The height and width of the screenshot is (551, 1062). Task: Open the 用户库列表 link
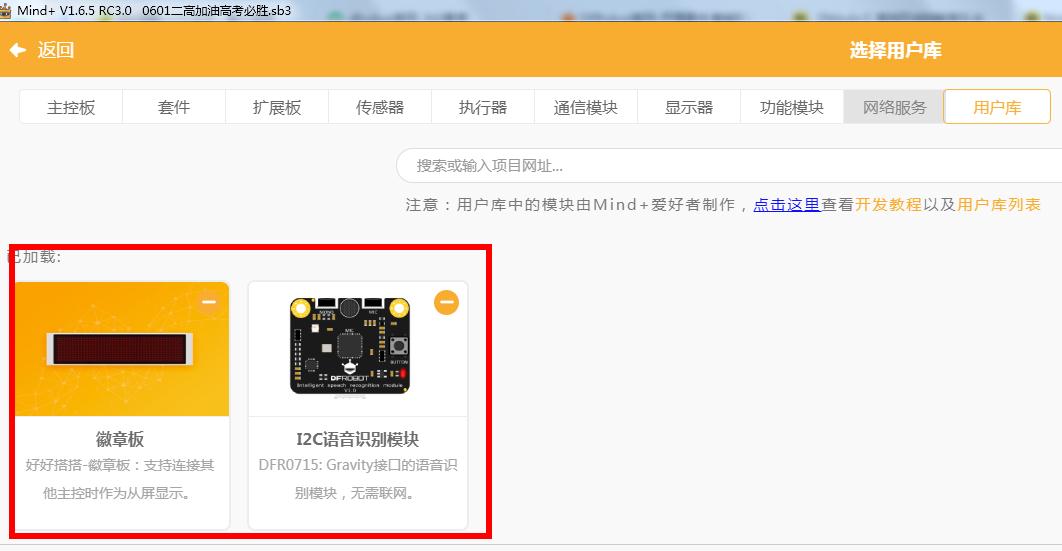998,204
